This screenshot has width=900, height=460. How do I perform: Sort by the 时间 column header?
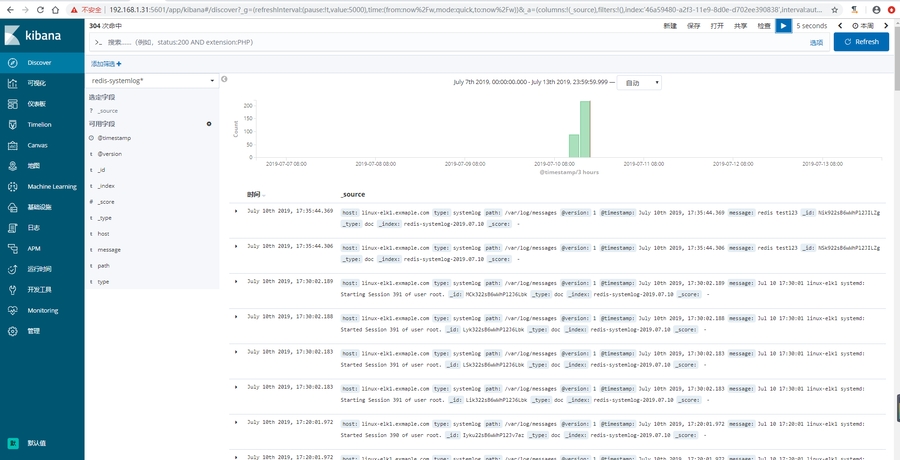(x=255, y=194)
